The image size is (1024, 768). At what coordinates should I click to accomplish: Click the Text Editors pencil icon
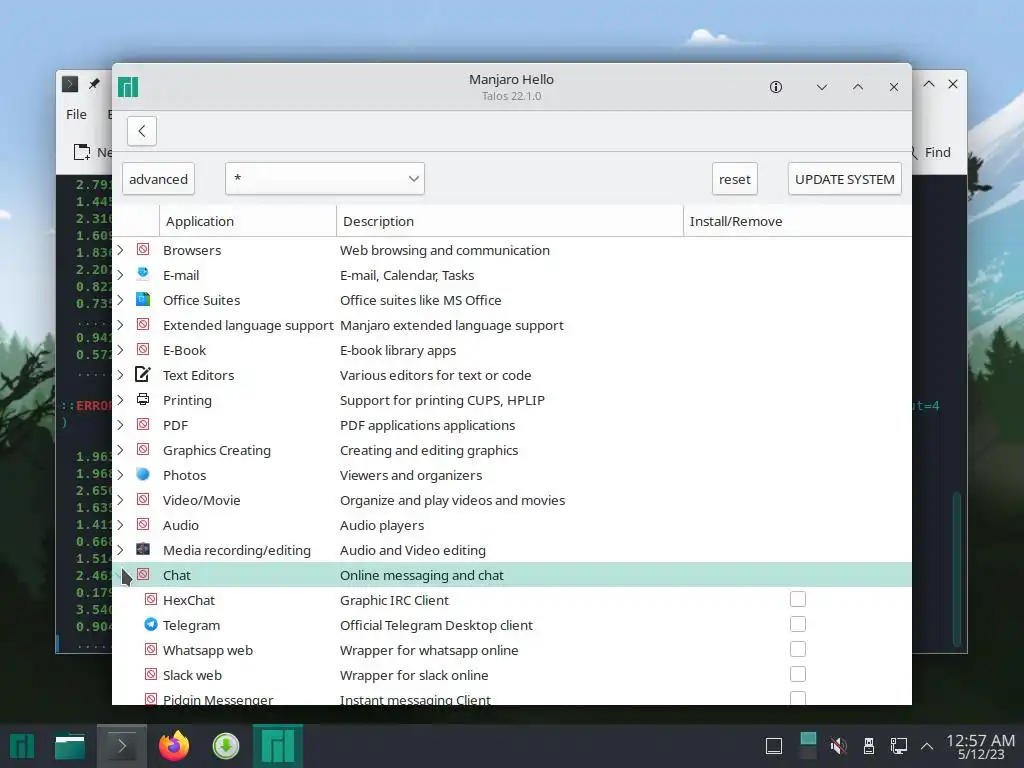tap(143, 374)
